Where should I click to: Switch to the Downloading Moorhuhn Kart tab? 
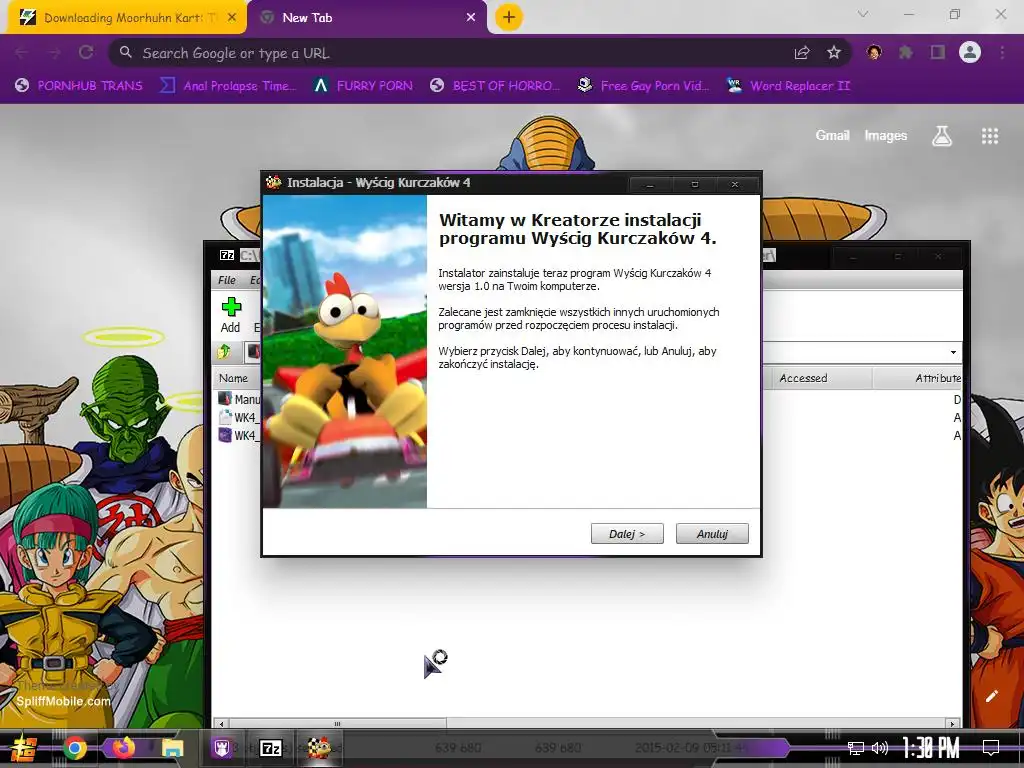[124, 18]
